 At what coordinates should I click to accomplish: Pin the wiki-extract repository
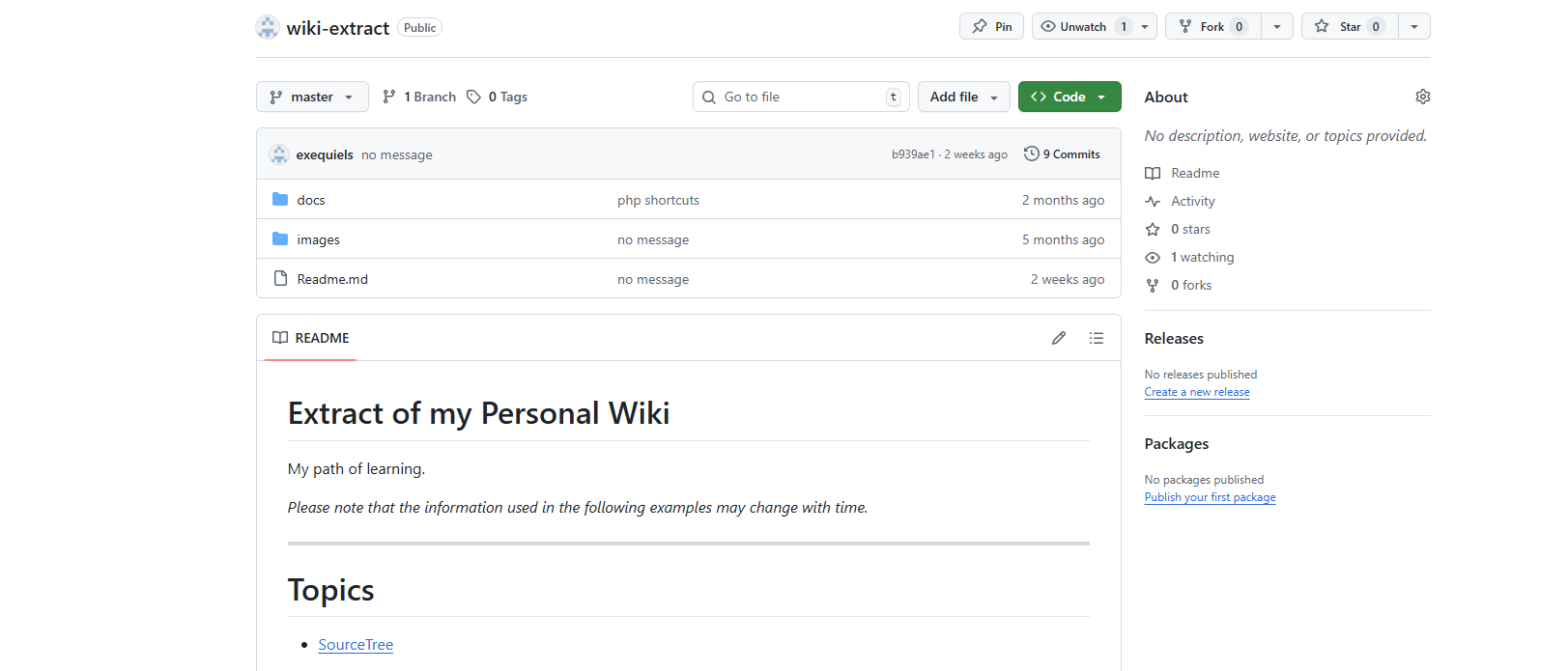tap(991, 27)
